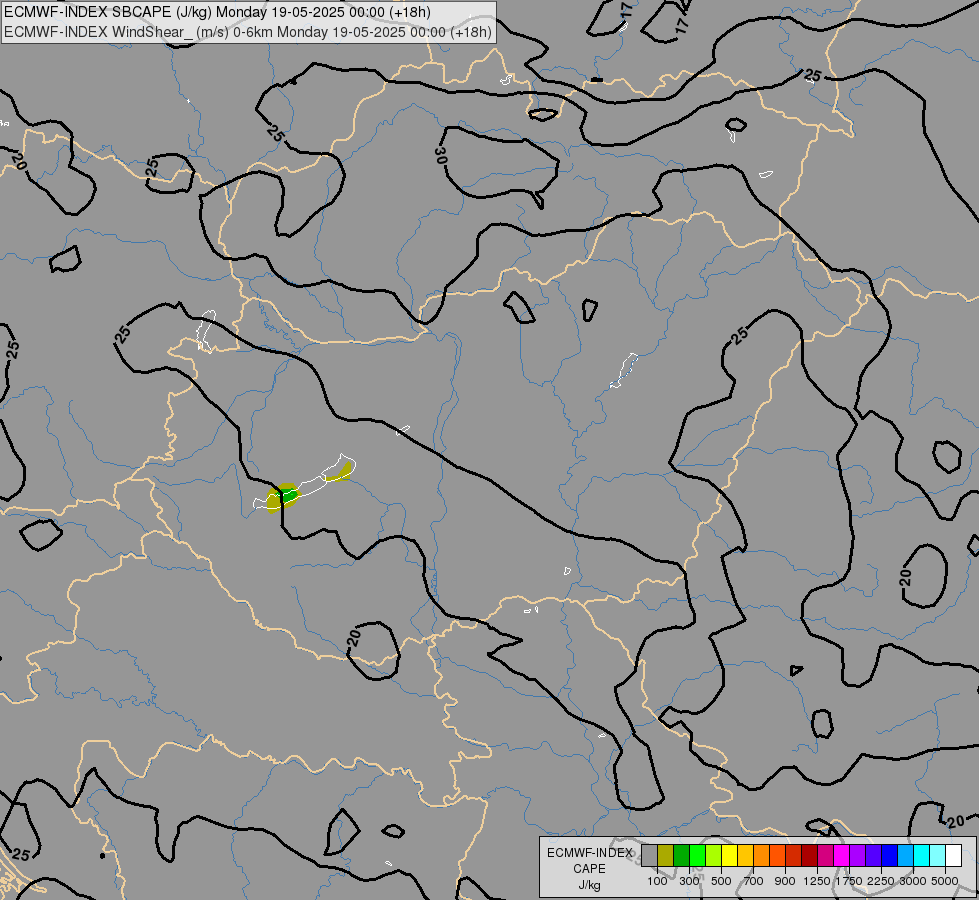Click the 30 wind shear contour label
This screenshot has width=979, height=900.
pyautogui.click(x=441, y=156)
